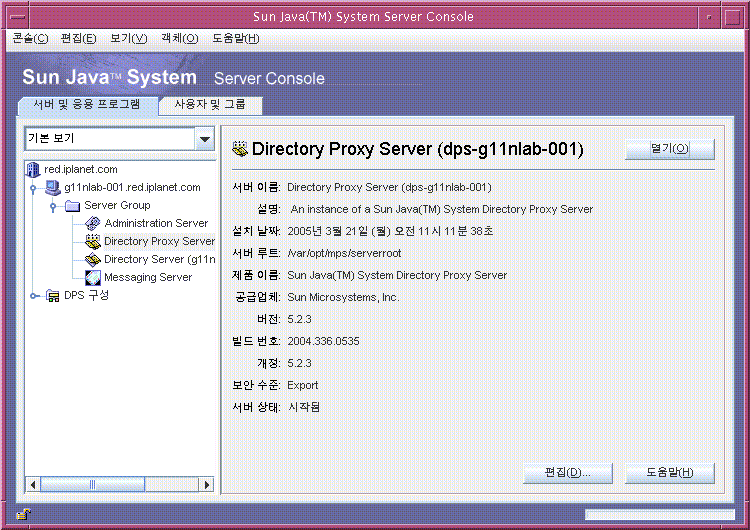Click the status bar progress field at bottom-right
750x530 pixels.
click(x=660, y=515)
